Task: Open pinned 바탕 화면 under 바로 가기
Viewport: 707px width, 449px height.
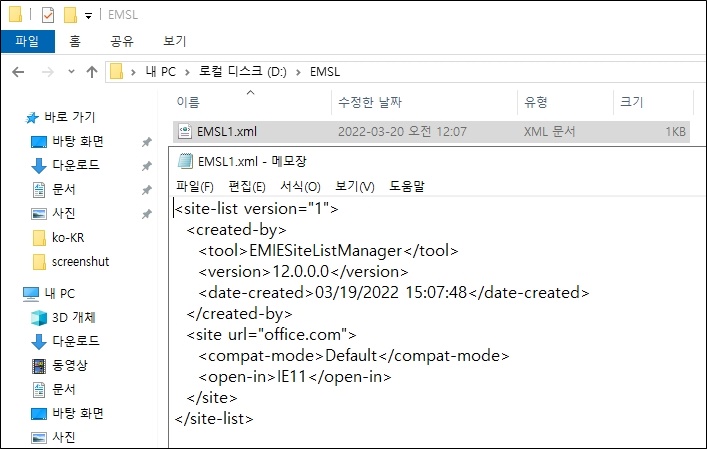Action: click(78, 142)
